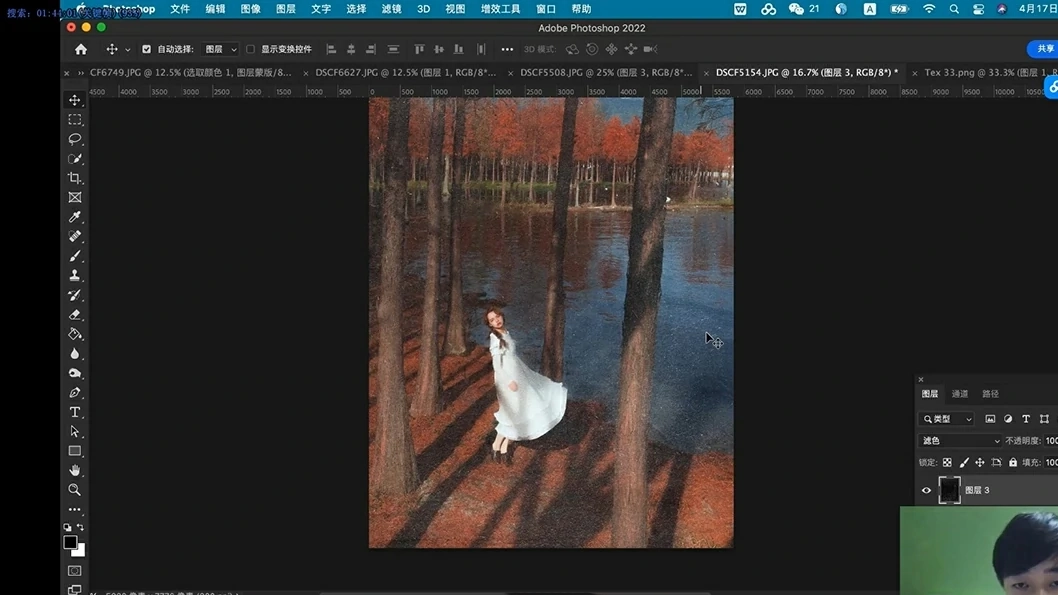Expand the hidden document tabs chevron
Image resolution: width=1058 pixels, height=595 pixels.
click(x=81, y=73)
